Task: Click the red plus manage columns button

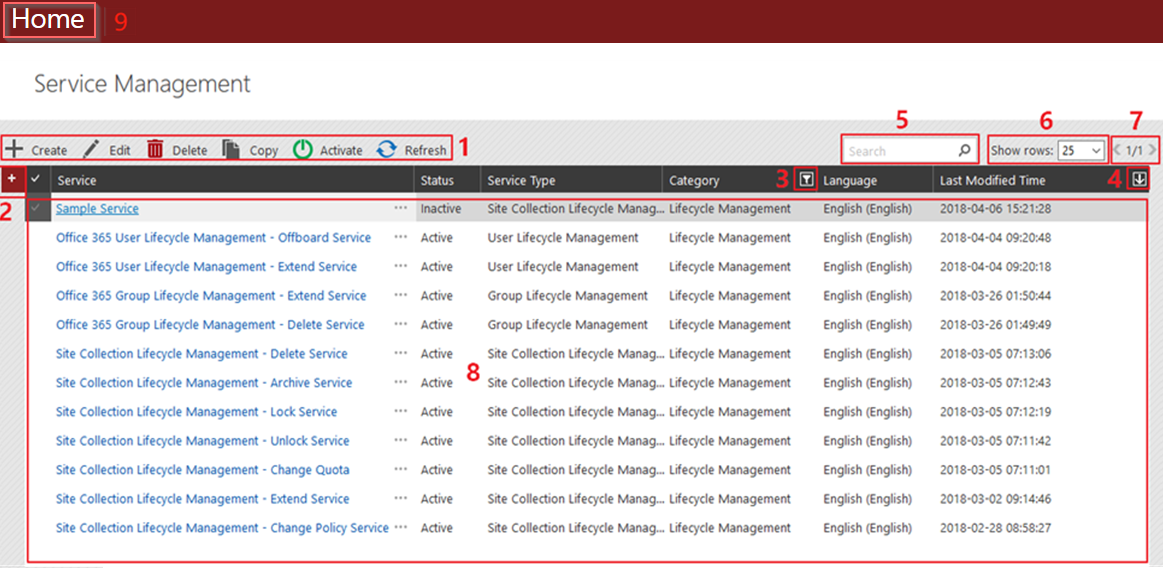Action: (13, 179)
